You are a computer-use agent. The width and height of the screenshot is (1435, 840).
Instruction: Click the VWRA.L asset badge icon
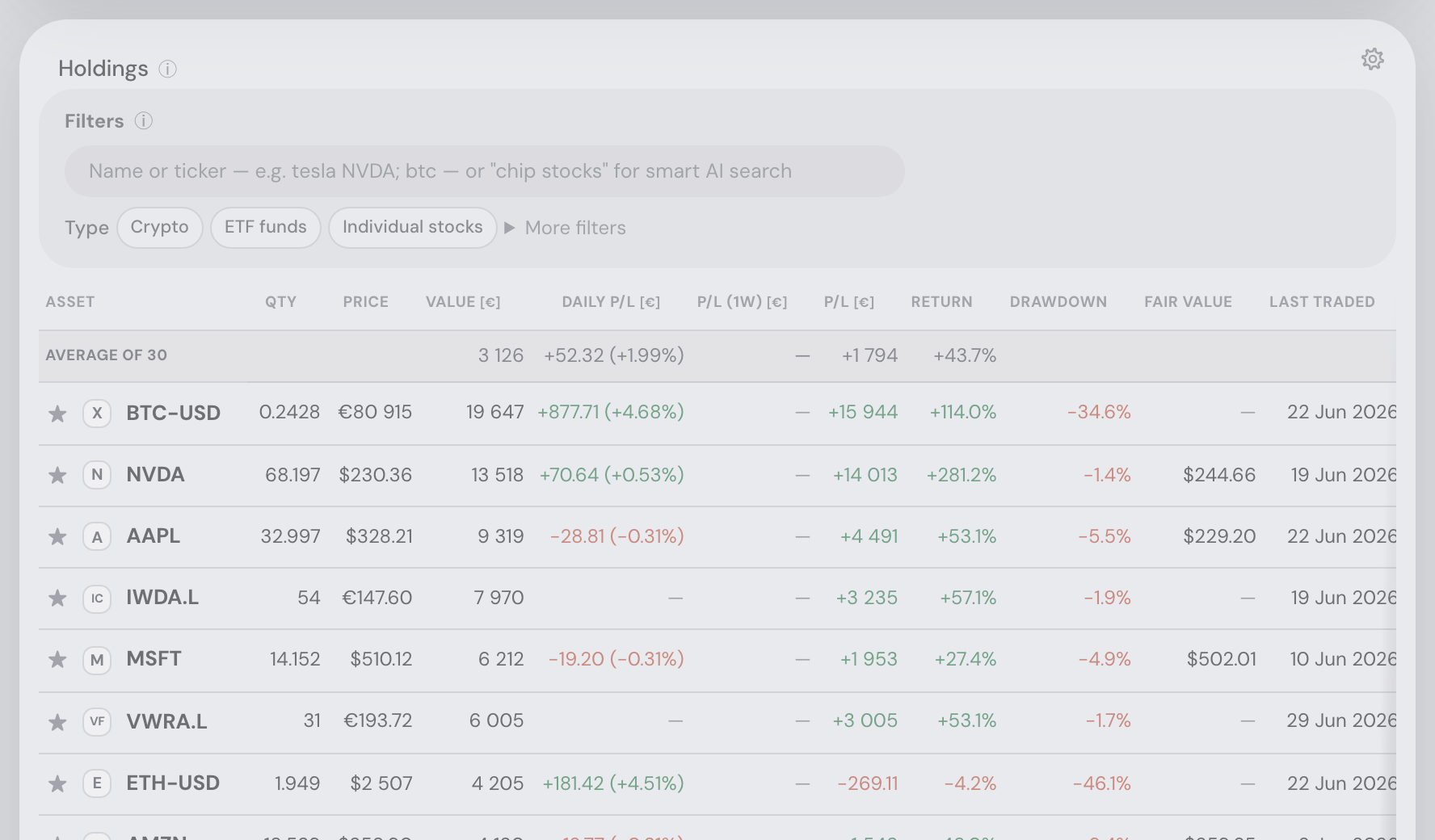97,721
